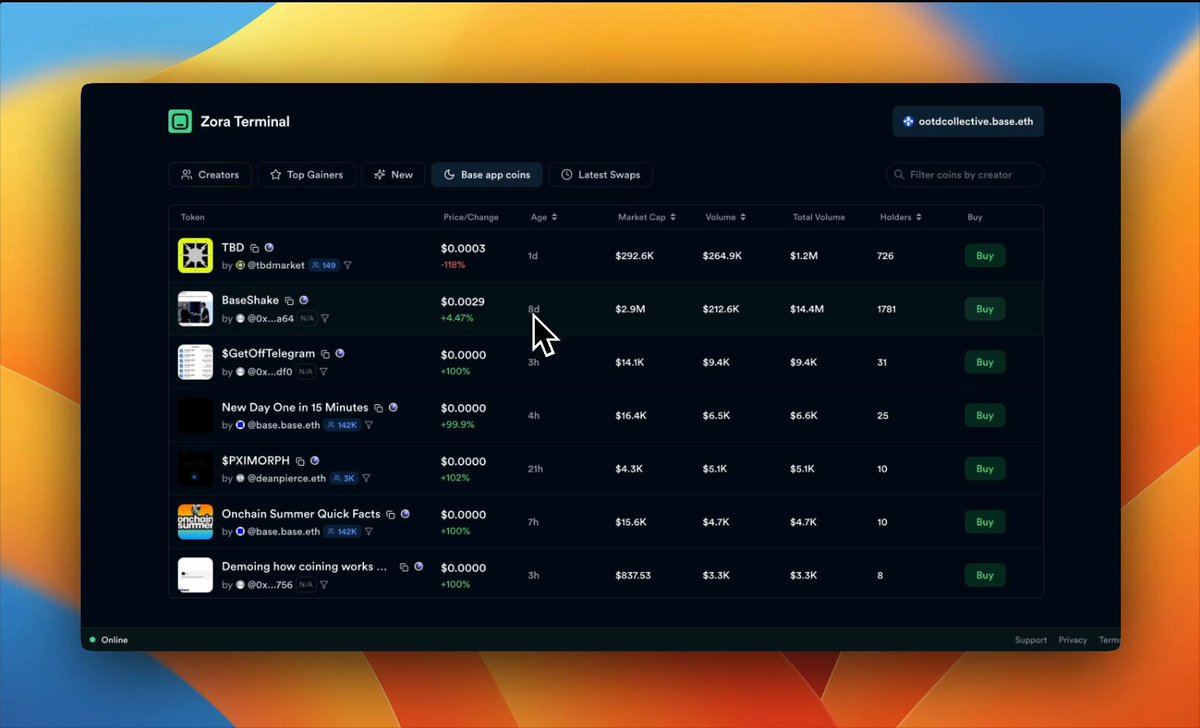Image resolution: width=1200 pixels, height=728 pixels.
Task: Copy the Demoing how coining works address
Action: click(x=404, y=567)
